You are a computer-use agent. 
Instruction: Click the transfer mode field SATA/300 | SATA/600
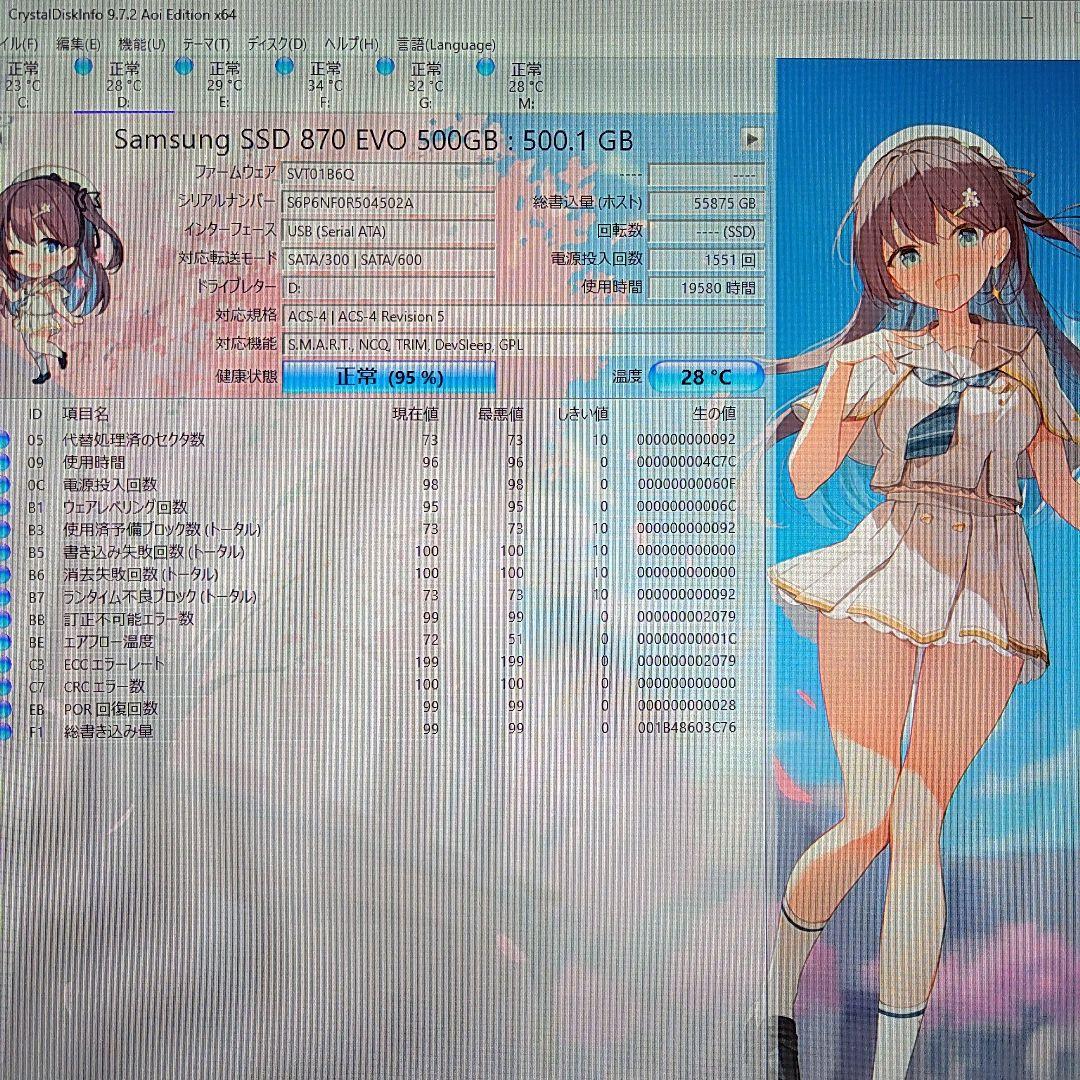point(388,260)
